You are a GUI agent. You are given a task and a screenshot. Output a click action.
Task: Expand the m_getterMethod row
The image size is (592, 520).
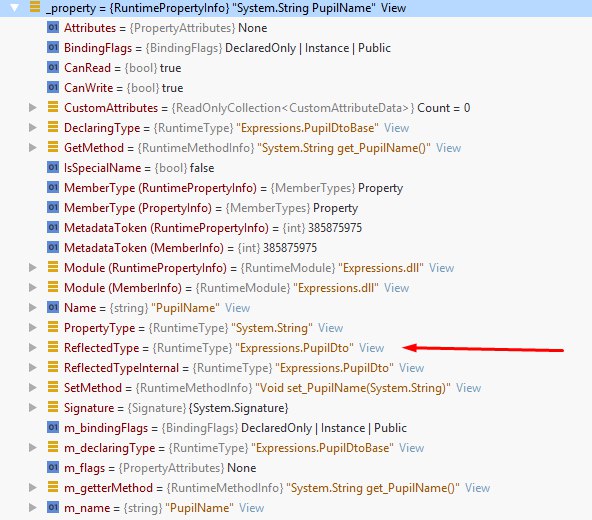pos(33,488)
